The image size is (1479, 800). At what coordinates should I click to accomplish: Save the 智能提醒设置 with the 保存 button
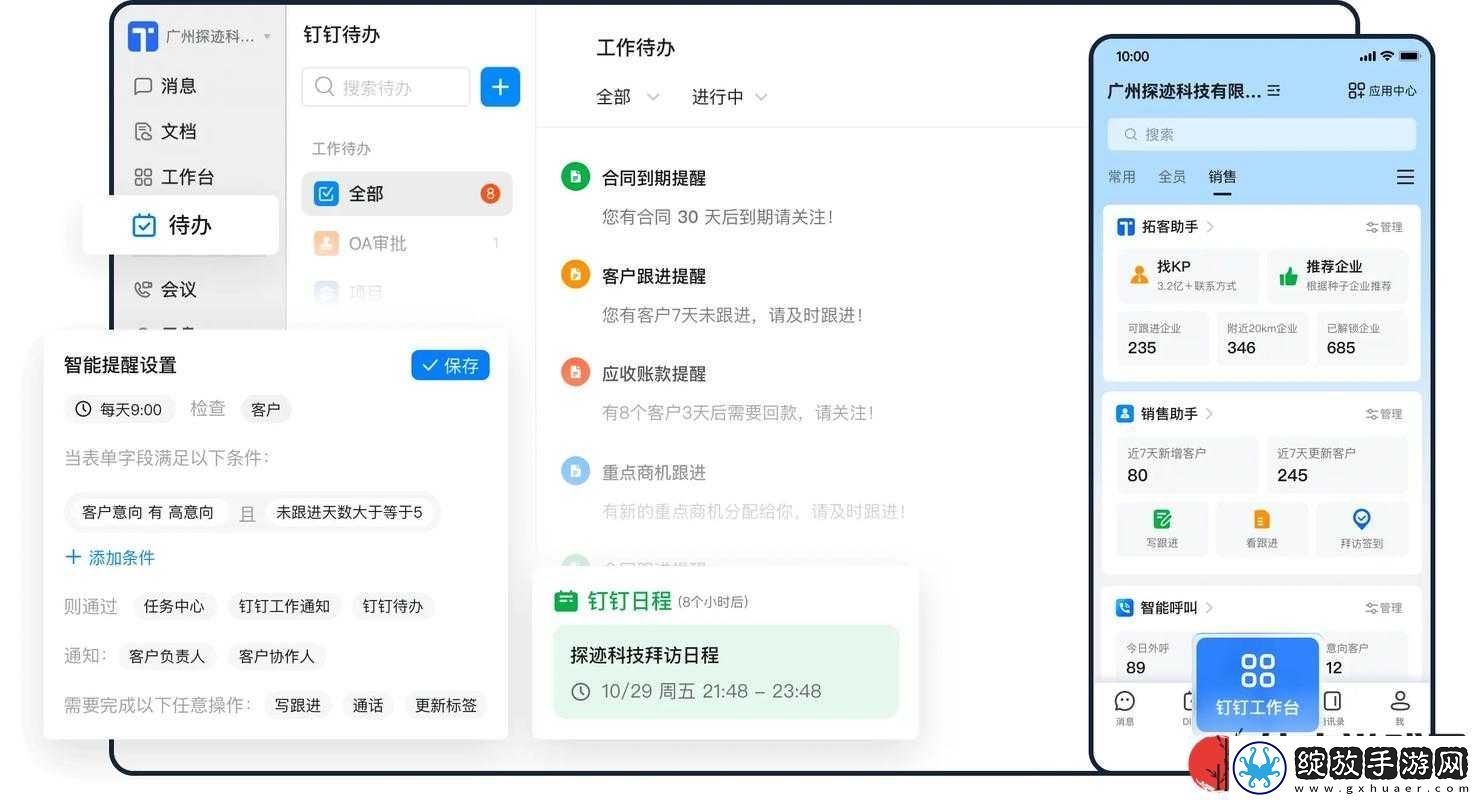pos(450,365)
